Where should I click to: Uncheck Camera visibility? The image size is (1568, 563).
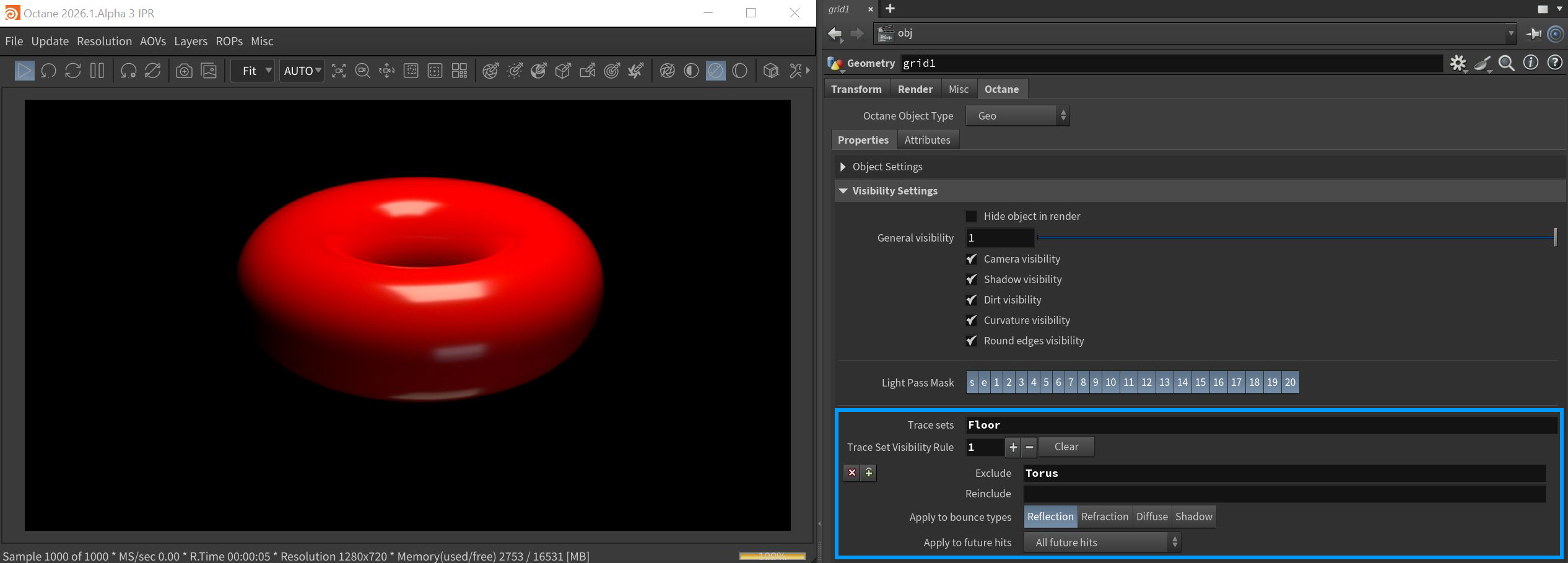tap(971, 259)
